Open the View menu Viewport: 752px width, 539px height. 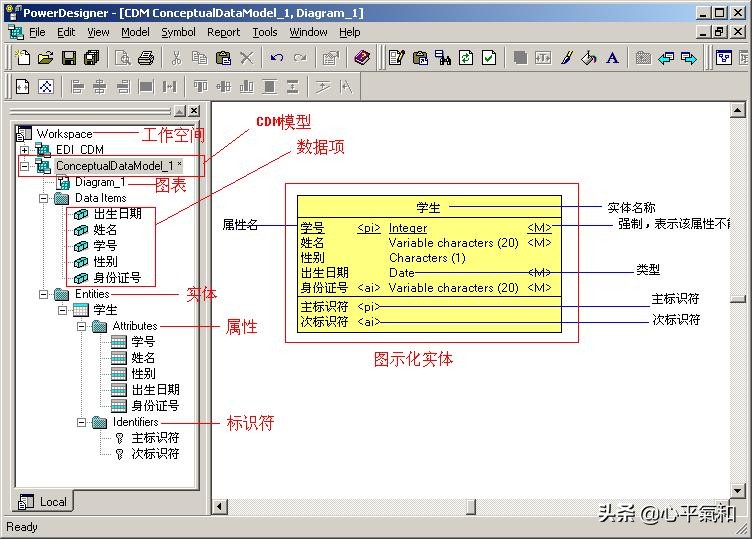coord(98,32)
